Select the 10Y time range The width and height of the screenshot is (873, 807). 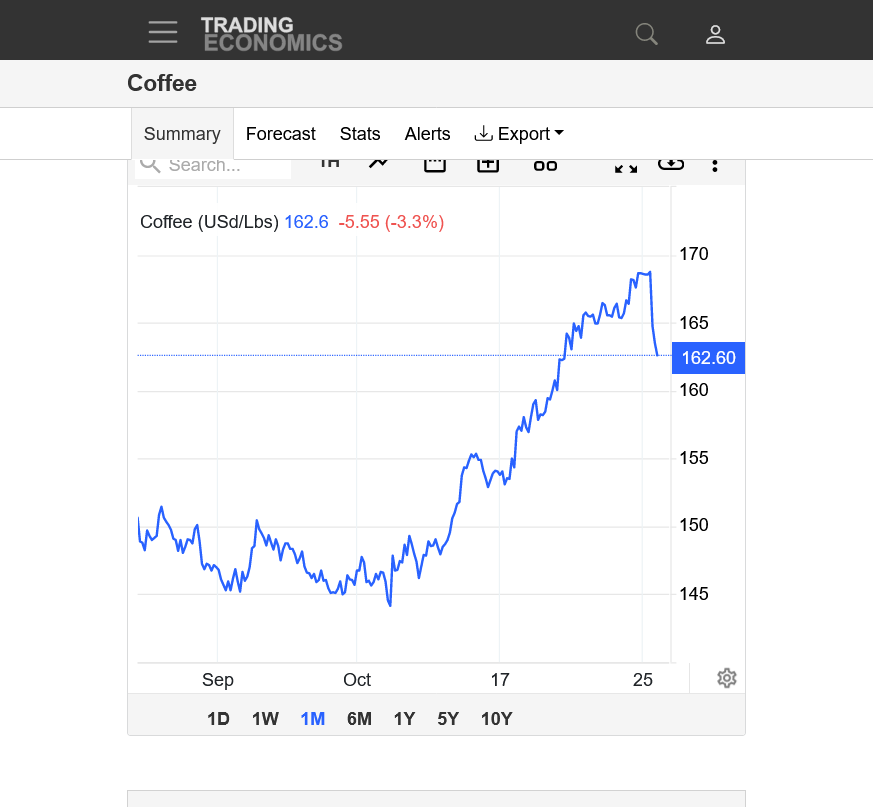click(496, 718)
